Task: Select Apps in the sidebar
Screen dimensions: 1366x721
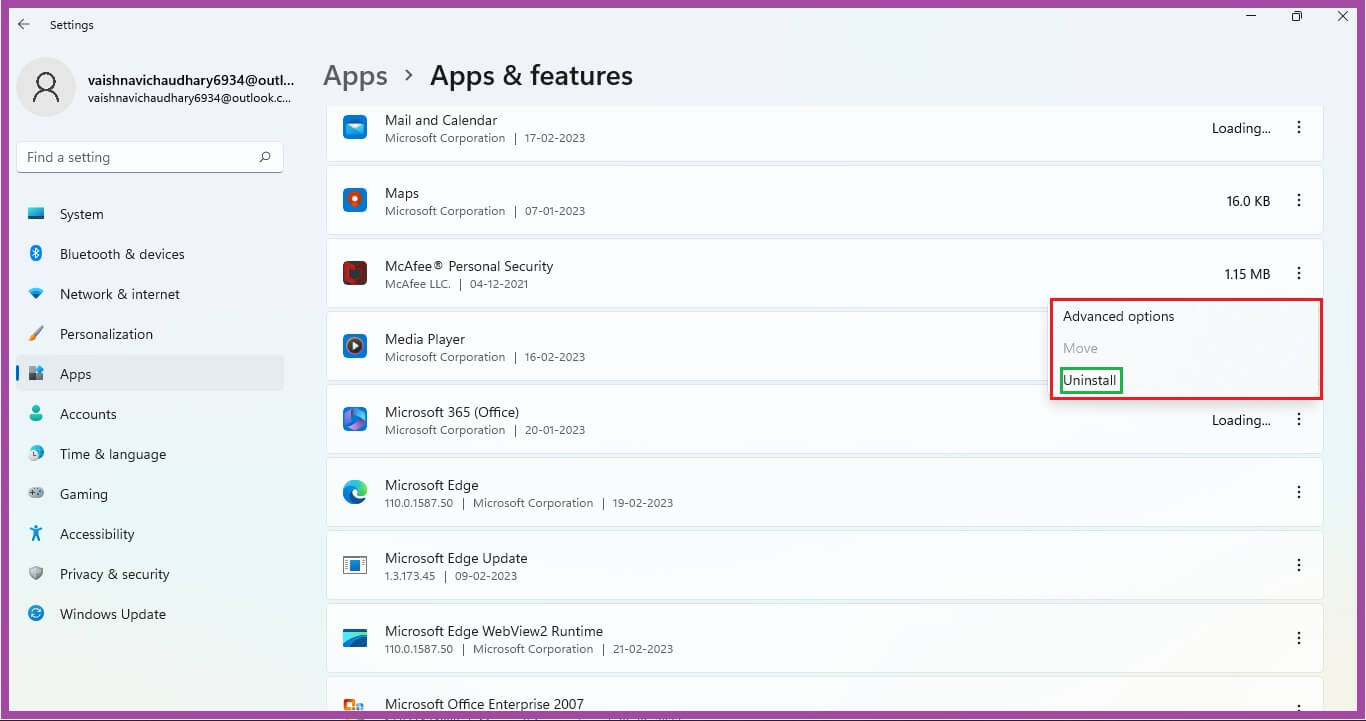Action: tap(150, 374)
